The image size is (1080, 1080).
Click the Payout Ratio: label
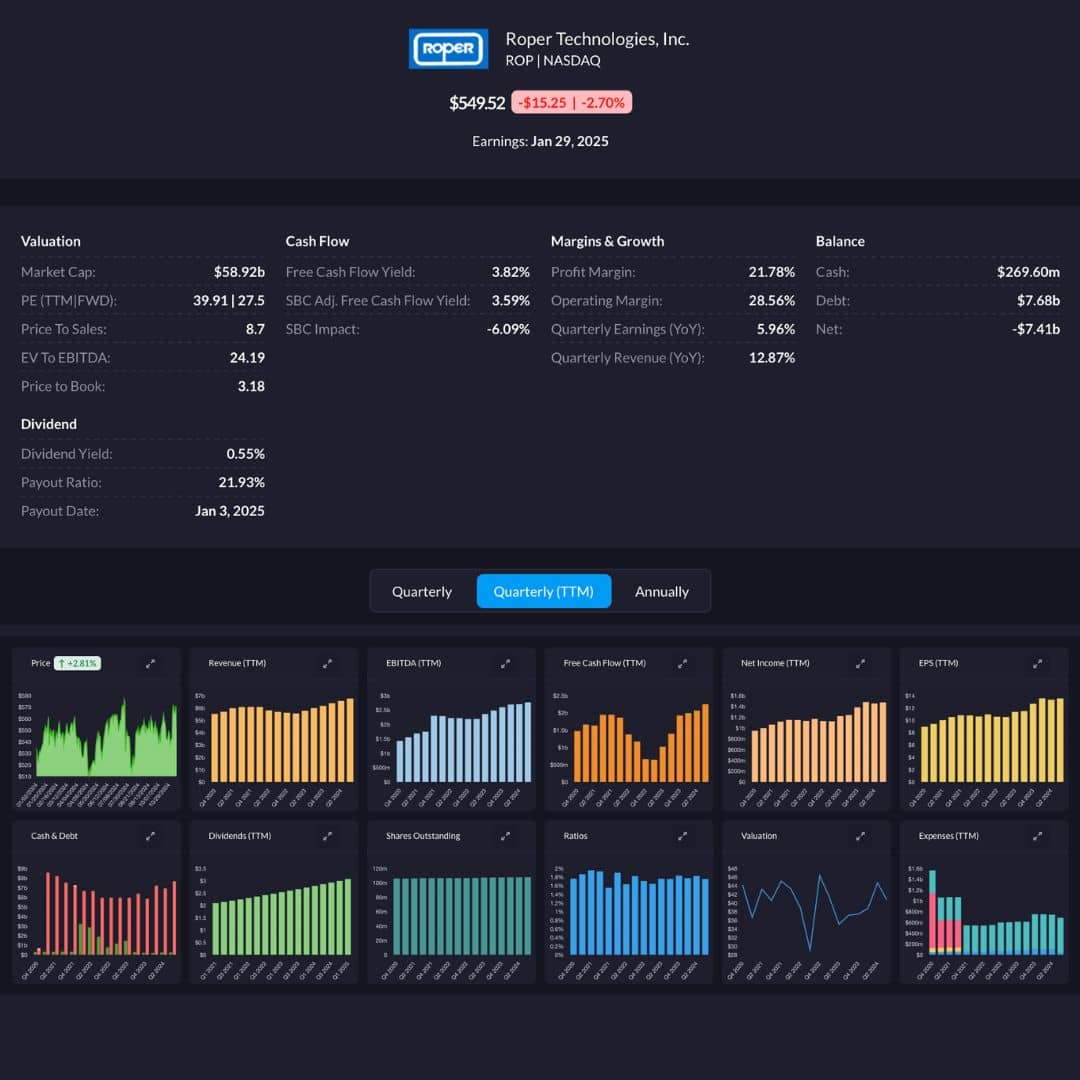[x=61, y=482]
